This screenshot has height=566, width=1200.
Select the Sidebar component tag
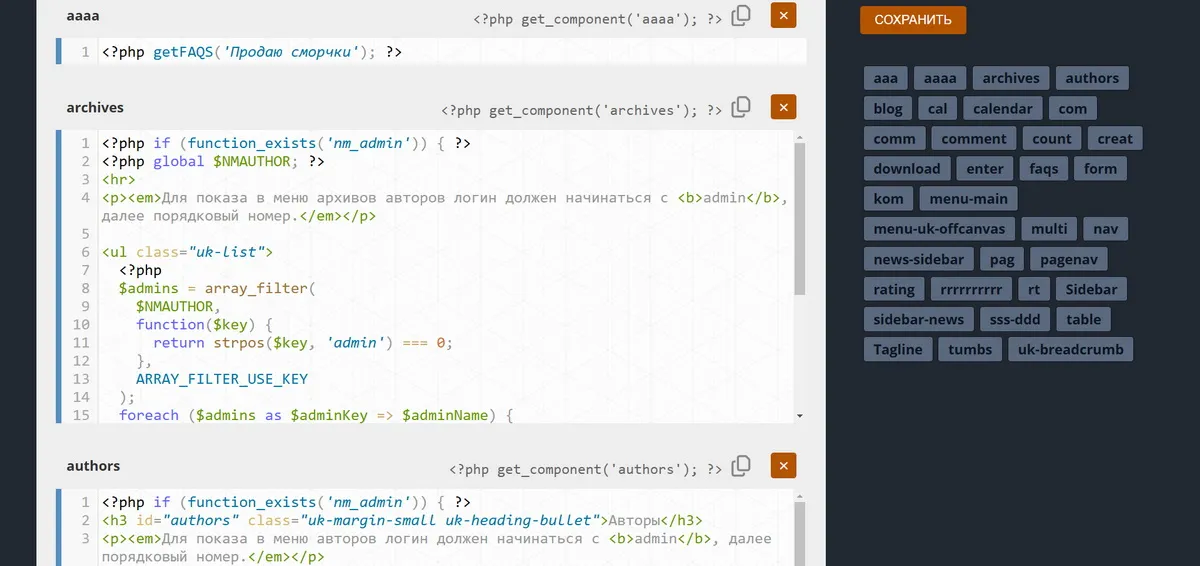click(1092, 289)
